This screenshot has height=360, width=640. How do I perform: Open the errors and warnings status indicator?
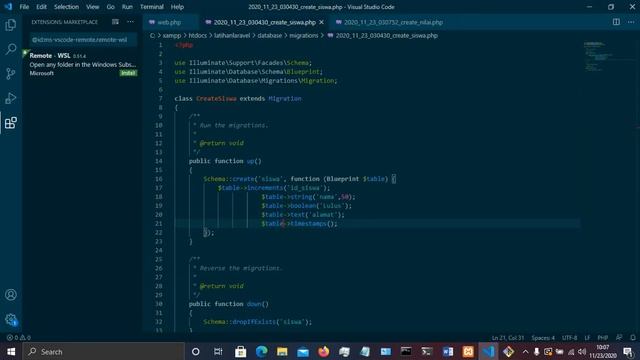point(19,338)
